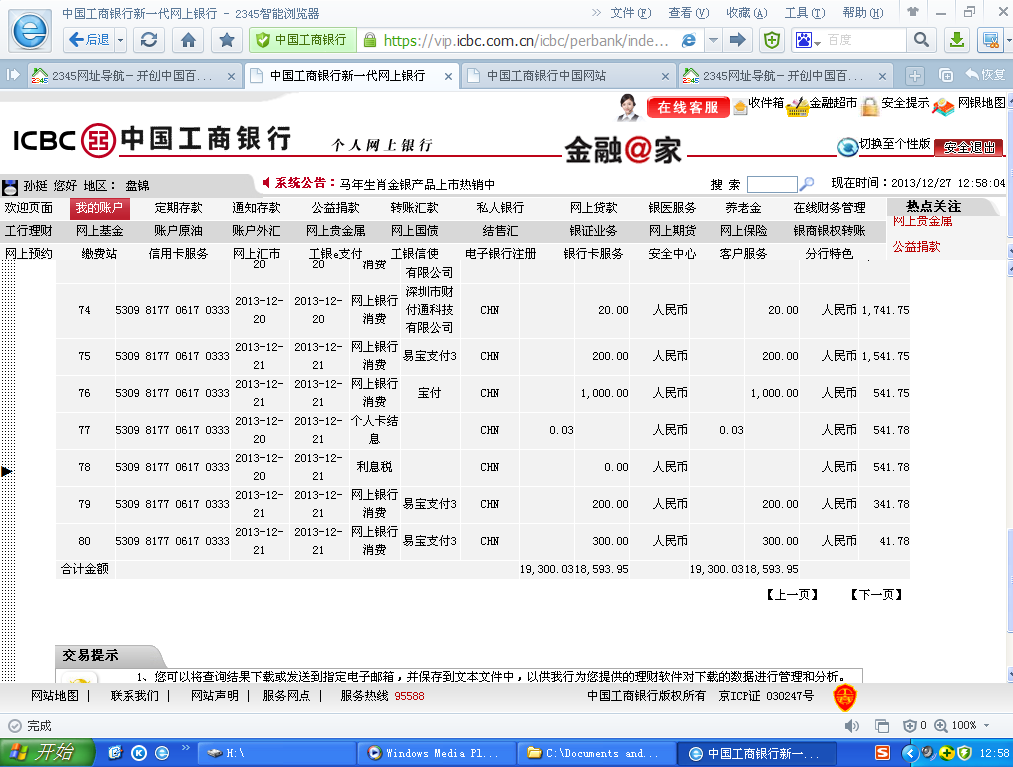This screenshot has width=1013, height=767.
Task: Click the 安全退出 logout button
Action: (x=969, y=147)
